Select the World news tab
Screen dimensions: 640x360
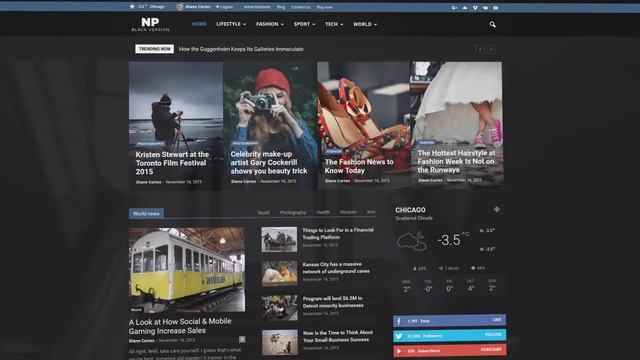(146, 213)
